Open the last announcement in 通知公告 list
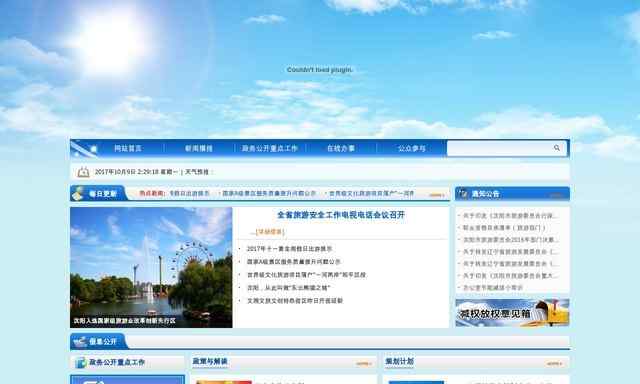The image size is (640, 384). [493, 288]
